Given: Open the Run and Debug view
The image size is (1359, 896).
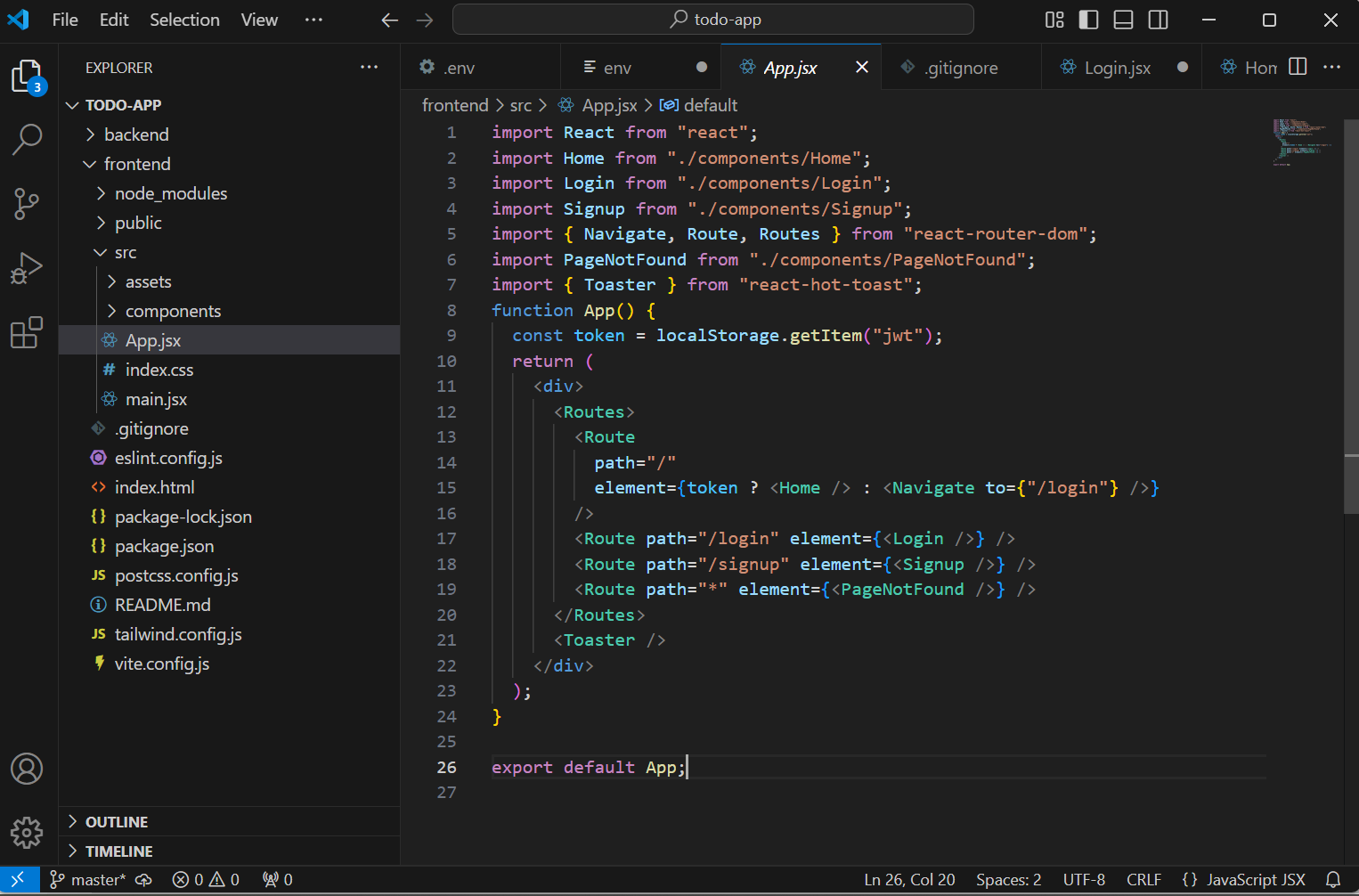Looking at the screenshot, I should pyautogui.click(x=27, y=267).
